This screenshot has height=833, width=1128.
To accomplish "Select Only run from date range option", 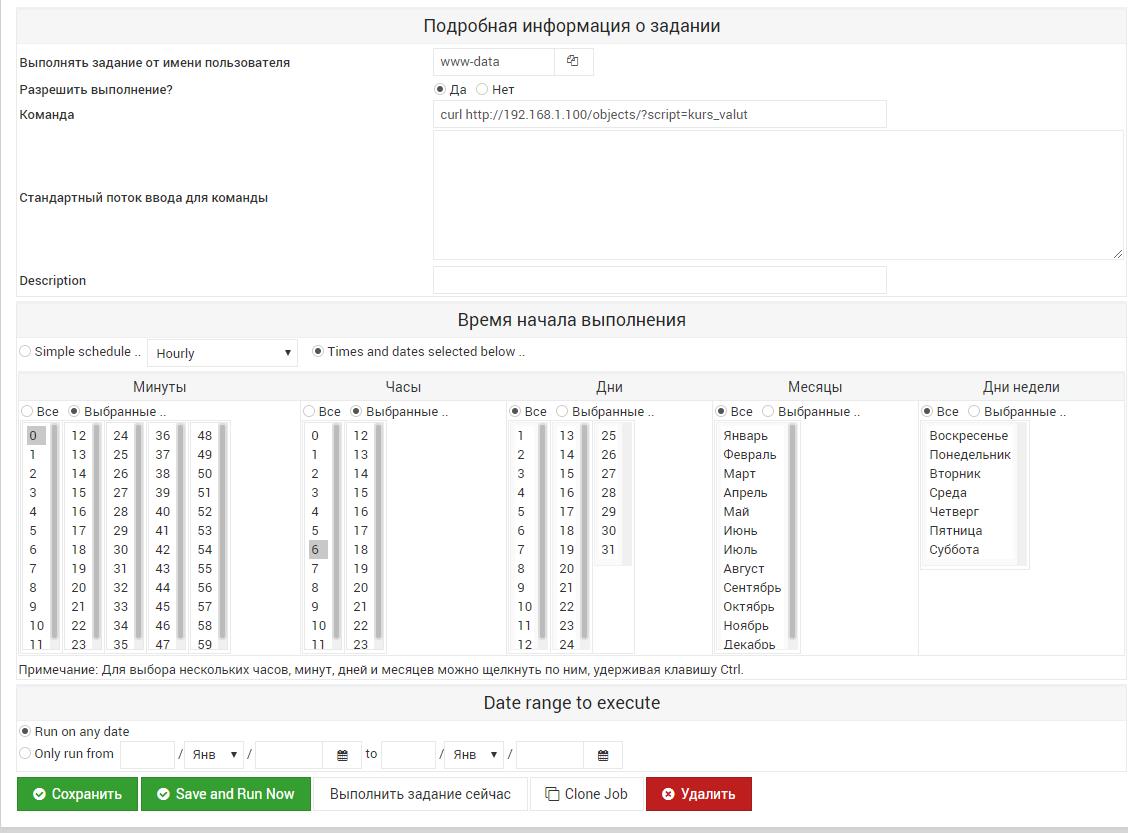I will tap(25, 753).
